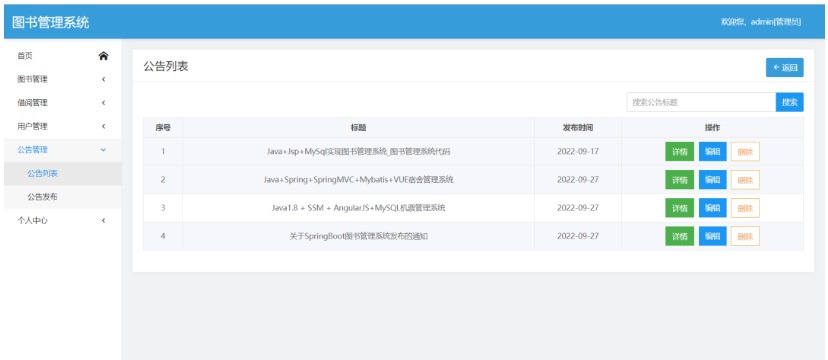Open the 个人中心 sidebar menu

tap(63, 221)
